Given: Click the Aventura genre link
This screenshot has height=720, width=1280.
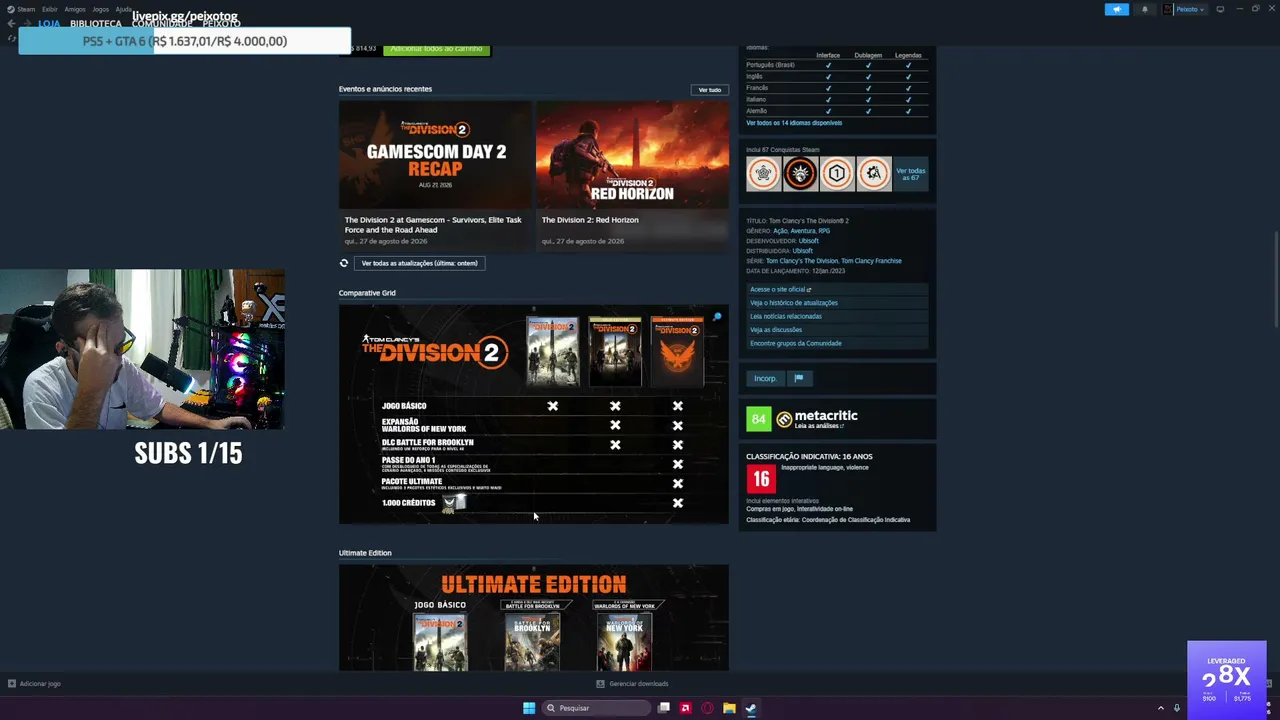Looking at the screenshot, I should pos(803,231).
